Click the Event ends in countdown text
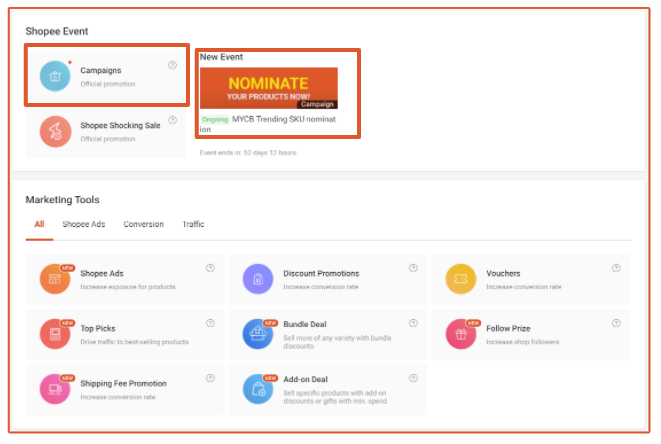Viewport: 661px width, 444px height. click(248, 153)
